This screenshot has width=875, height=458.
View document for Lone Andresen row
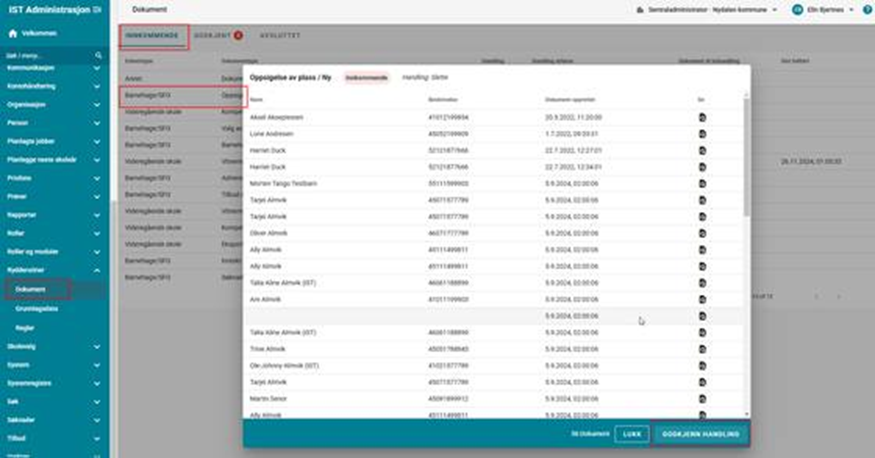click(x=702, y=132)
